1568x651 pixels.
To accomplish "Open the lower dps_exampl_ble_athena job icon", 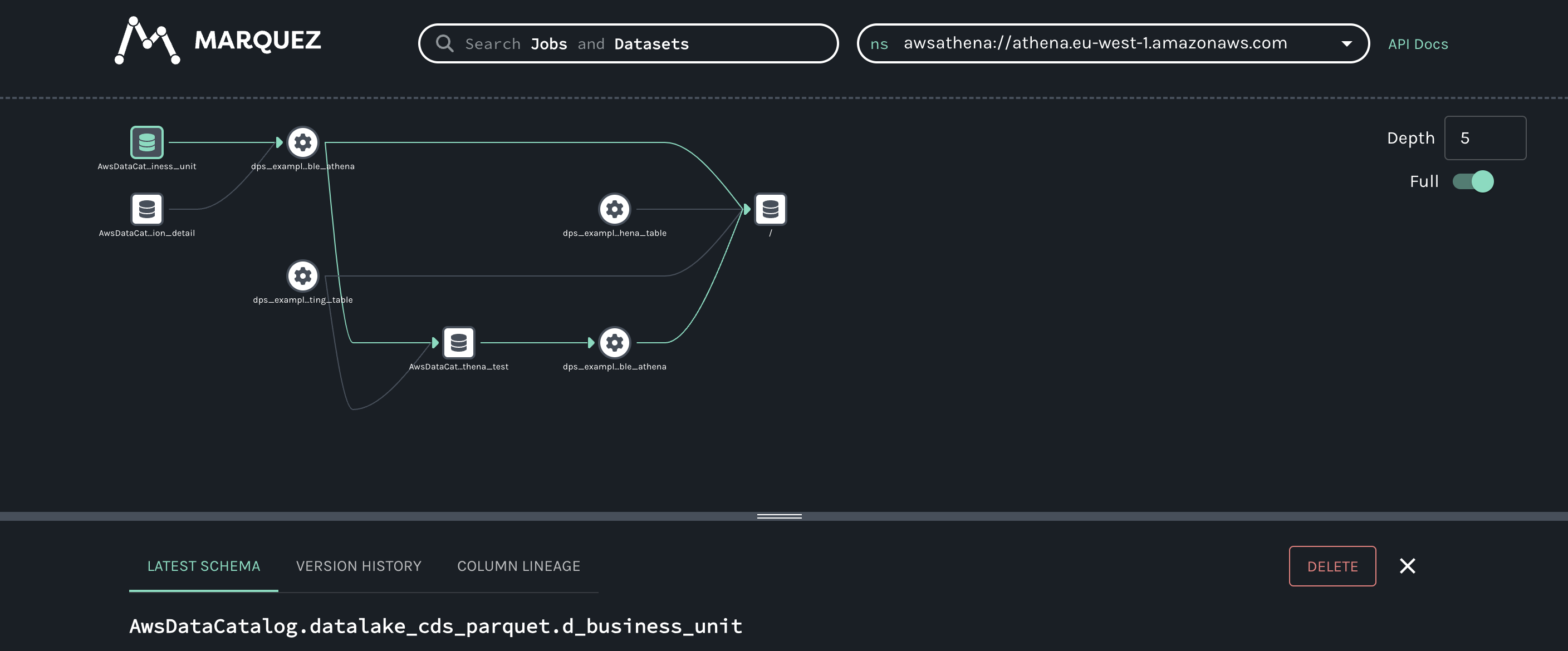I will (x=614, y=343).
